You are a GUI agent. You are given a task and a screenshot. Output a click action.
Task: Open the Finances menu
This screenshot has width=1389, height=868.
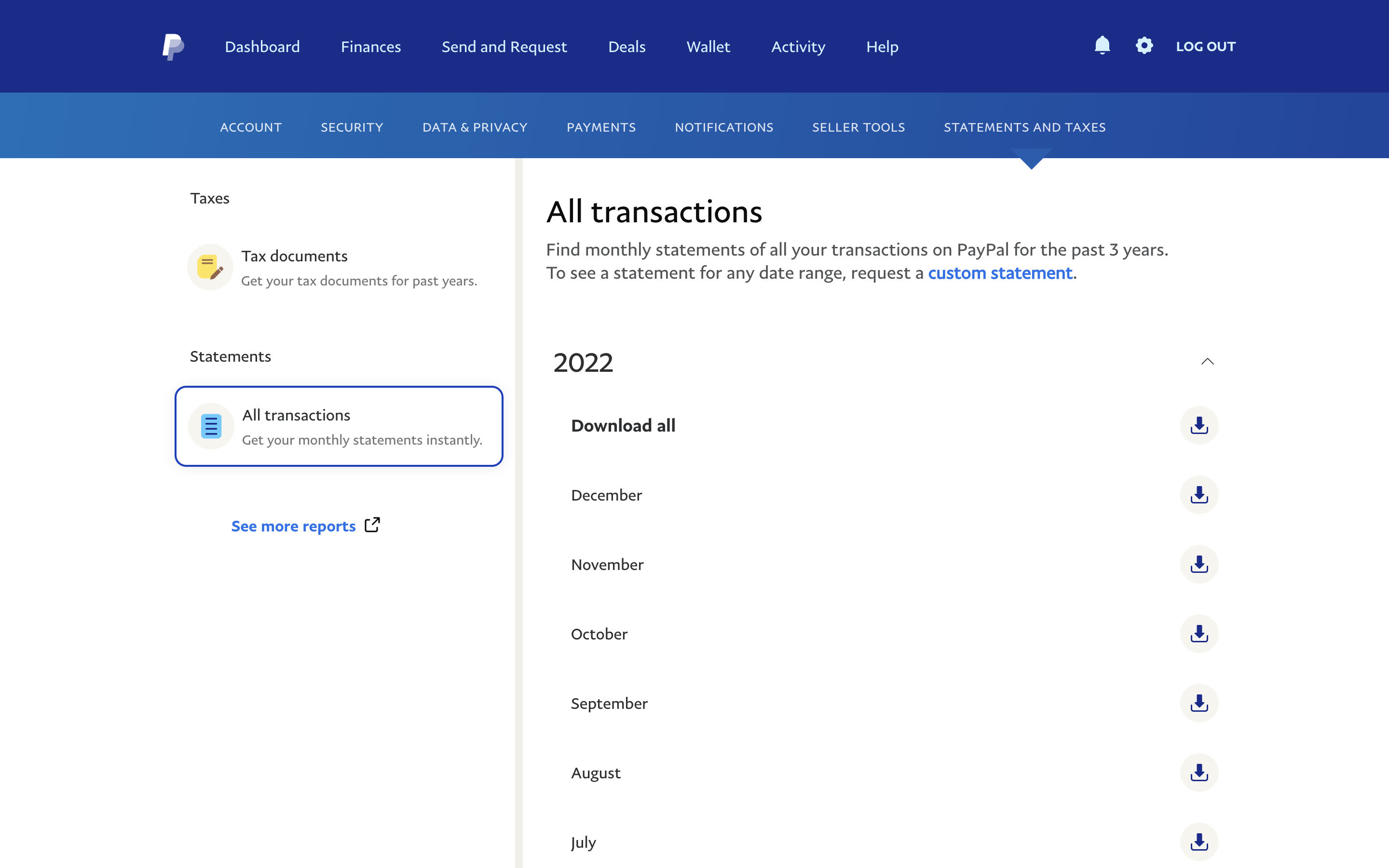click(x=371, y=46)
